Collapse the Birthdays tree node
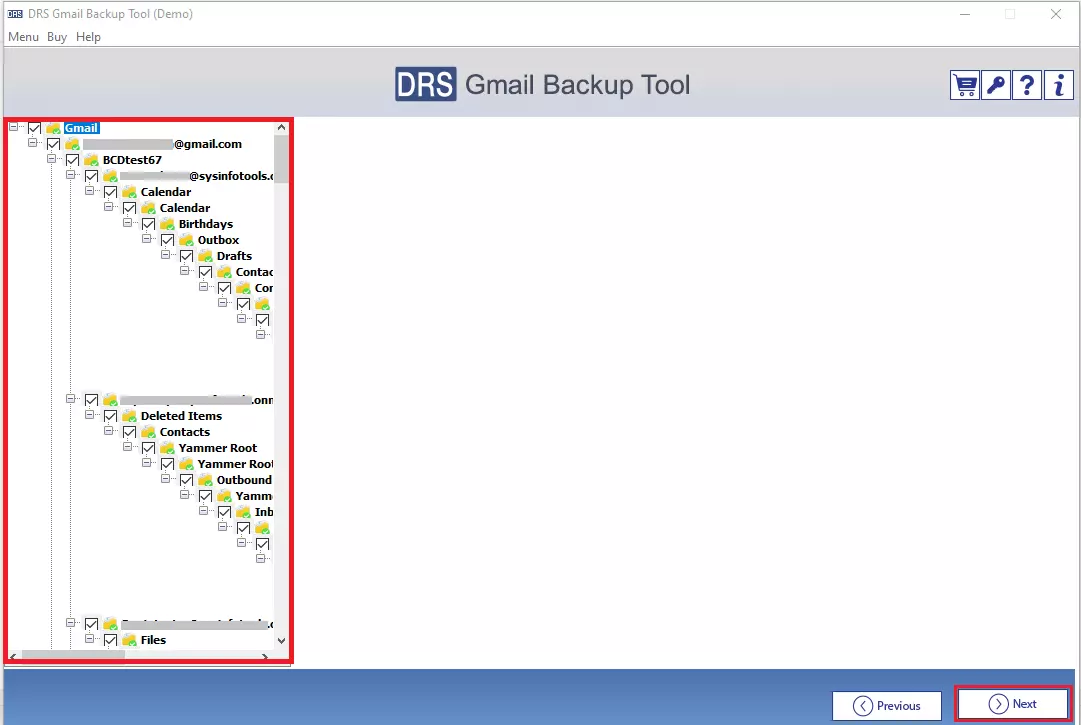This screenshot has width=1081, height=725. (128, 223)
